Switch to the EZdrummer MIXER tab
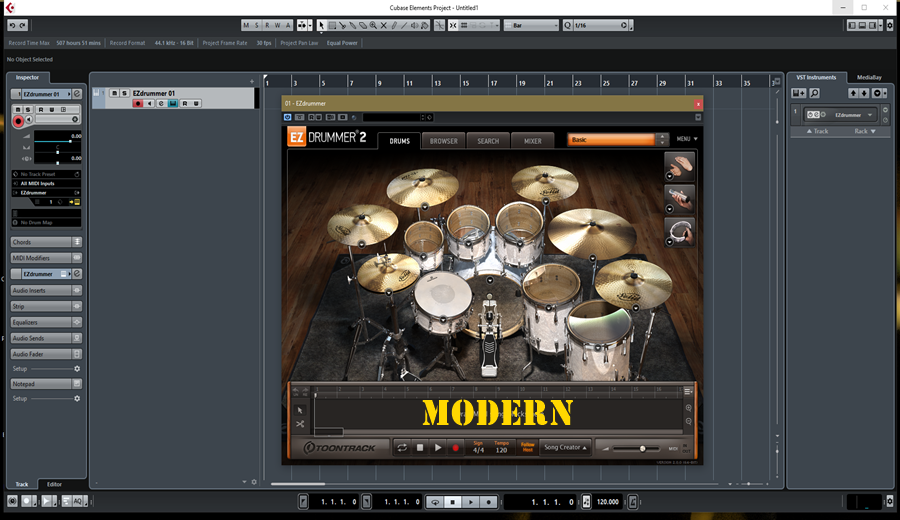 click(x=533, y=141)
